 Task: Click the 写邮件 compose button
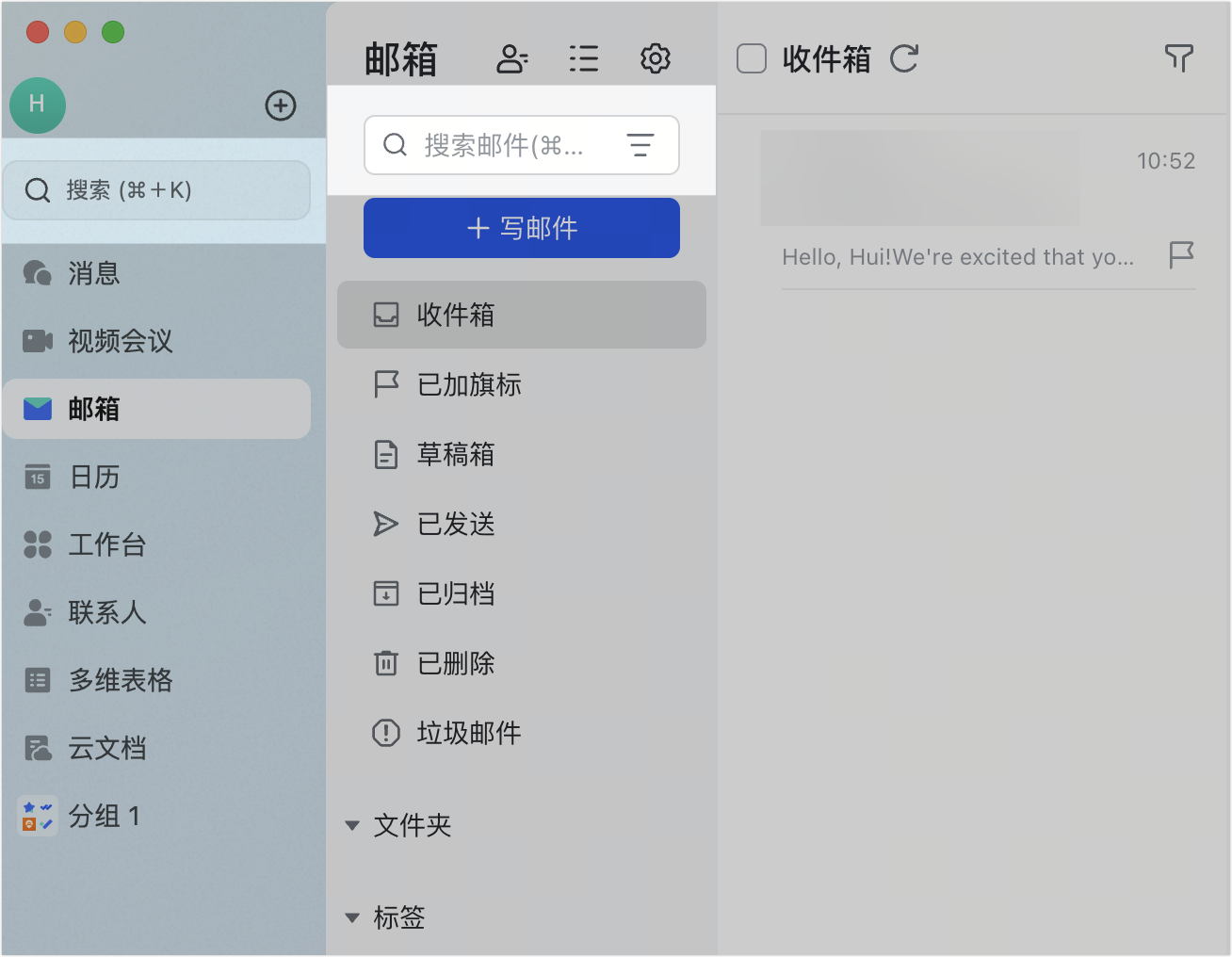pos(522,228)
